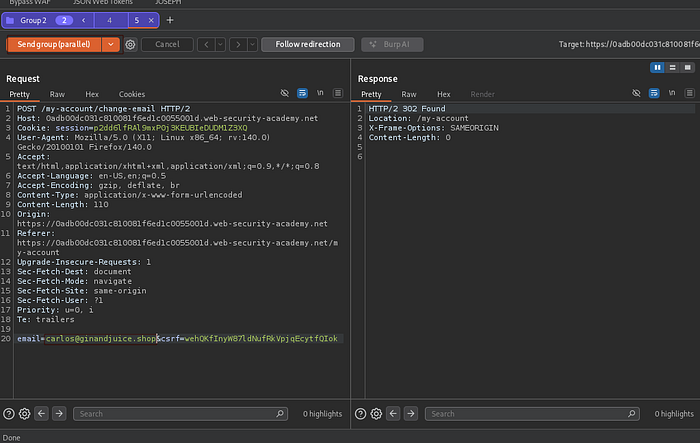The width and height of the screenshot is (700, 443).
Task: Open the forward history dropdown arrow
Action: pyautogui.click(x=252, y=44)
